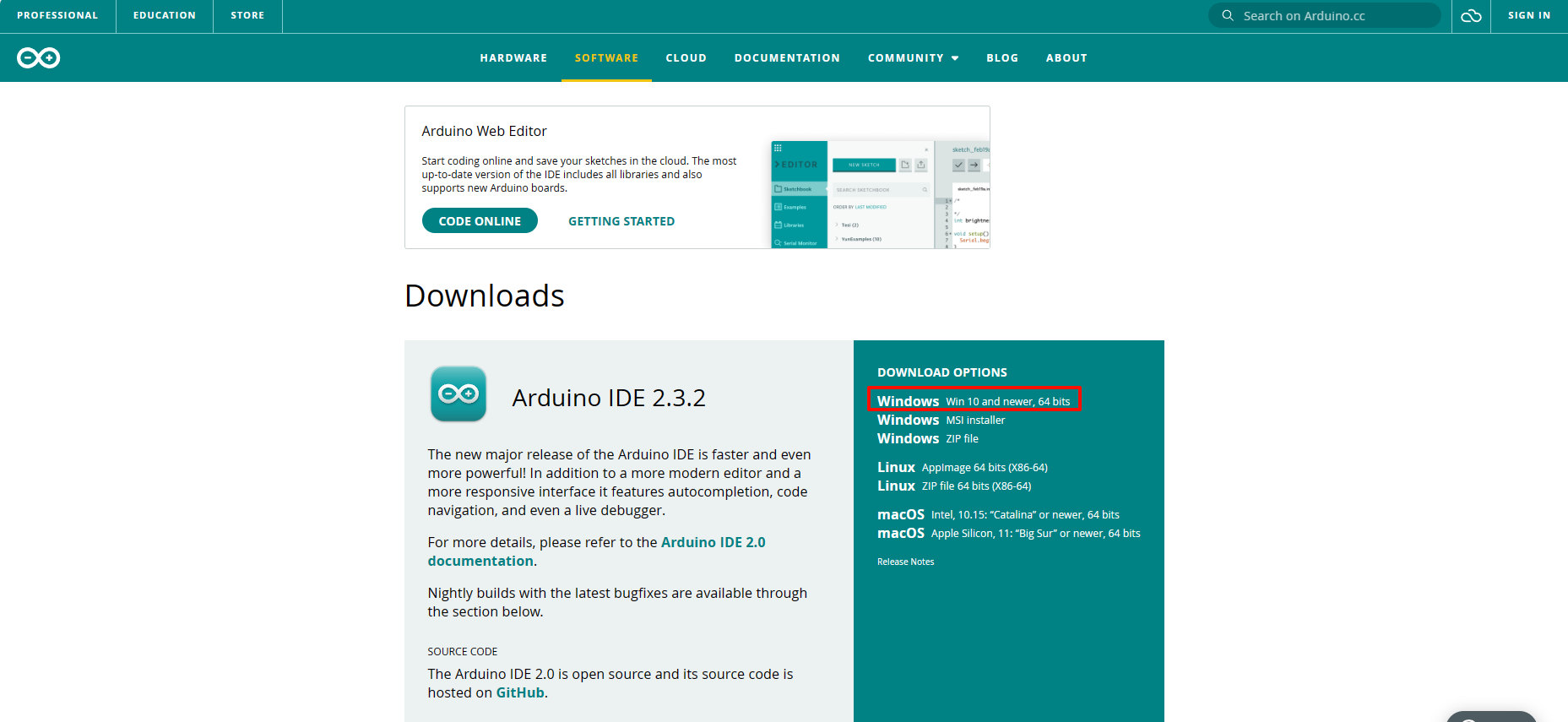Screen dimensions: 1568x722
Task: Download Windows ZIP file
Action: pos(927,438)
